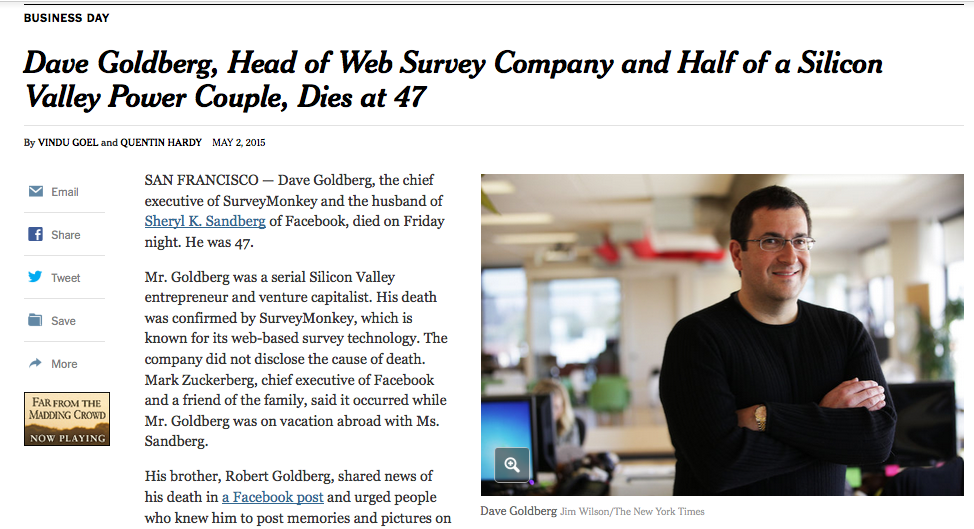Click the Facebook Share icon
Viewport: 974px width, 529px height.
[35, 234]
